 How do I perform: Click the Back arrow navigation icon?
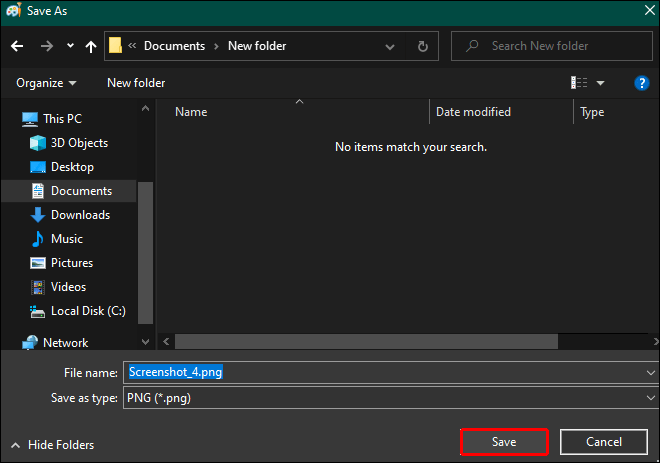pos(17,46)
